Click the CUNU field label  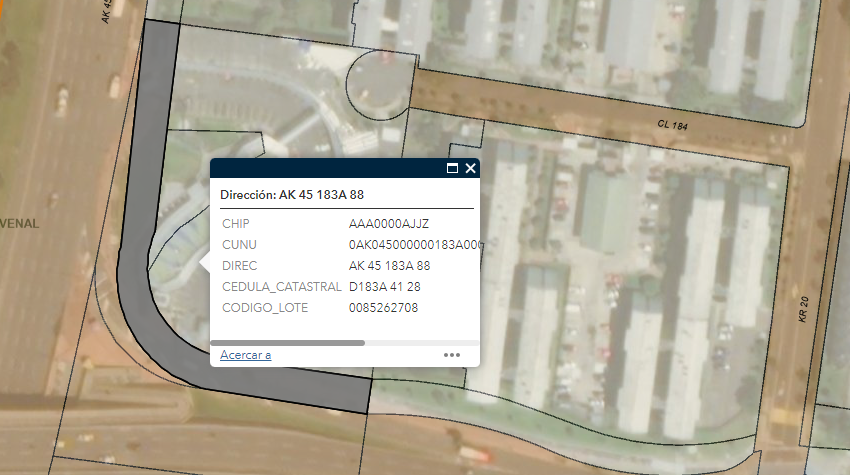(238, 244)
